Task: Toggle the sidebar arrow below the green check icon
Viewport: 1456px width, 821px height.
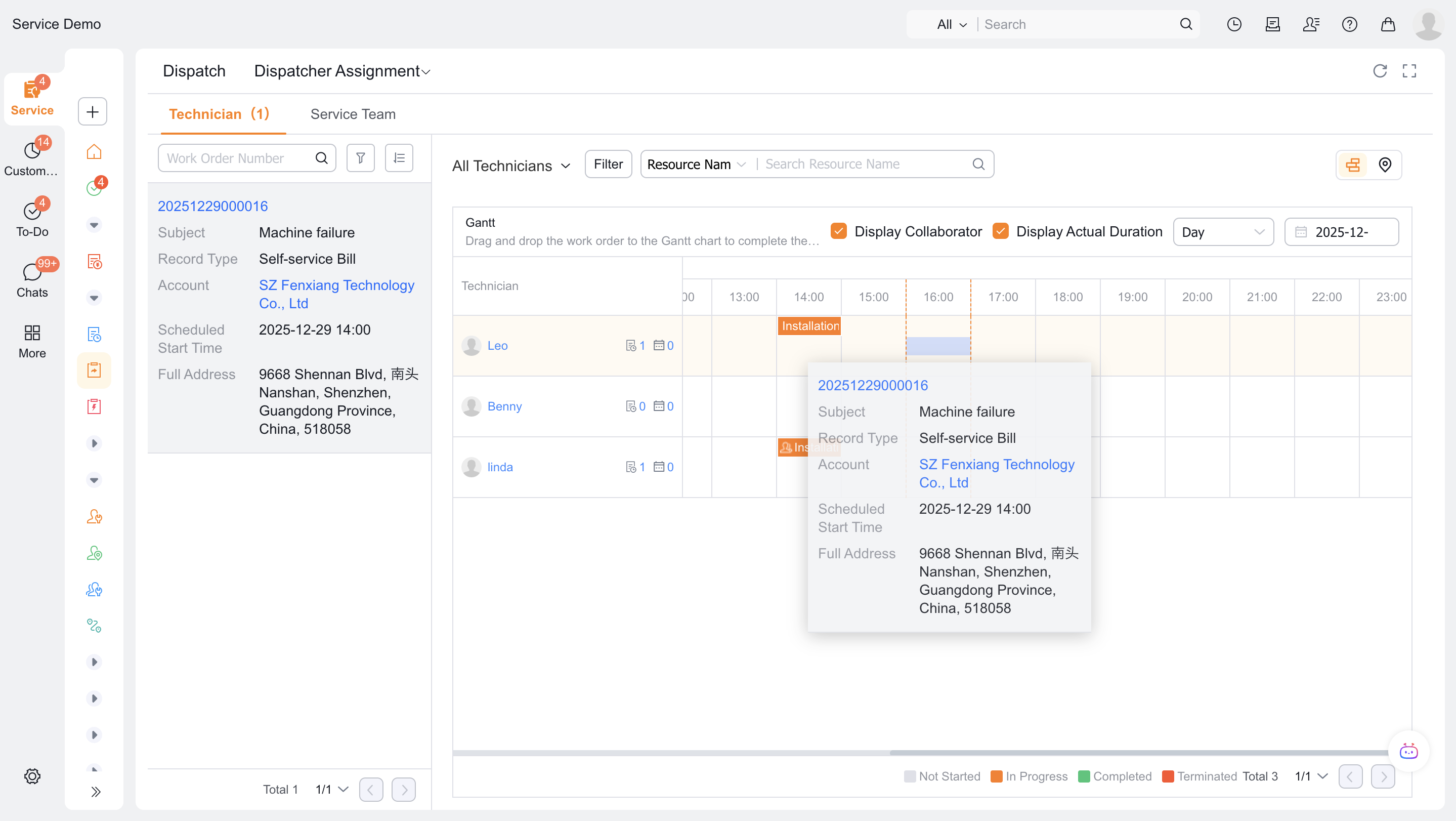Action: pyautogui.click(x=94, y=225)
